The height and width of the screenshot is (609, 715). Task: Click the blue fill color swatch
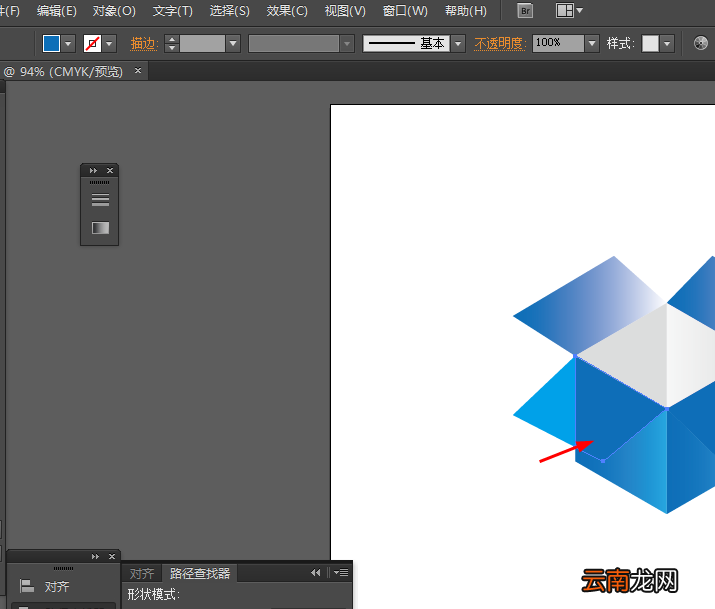[51, 44]
